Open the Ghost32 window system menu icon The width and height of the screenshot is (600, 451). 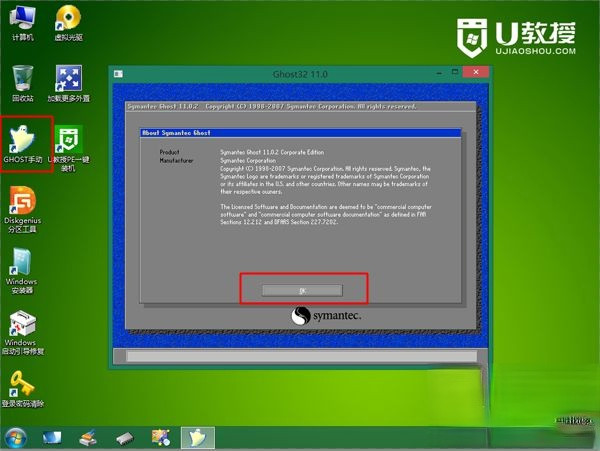[118, 74]
